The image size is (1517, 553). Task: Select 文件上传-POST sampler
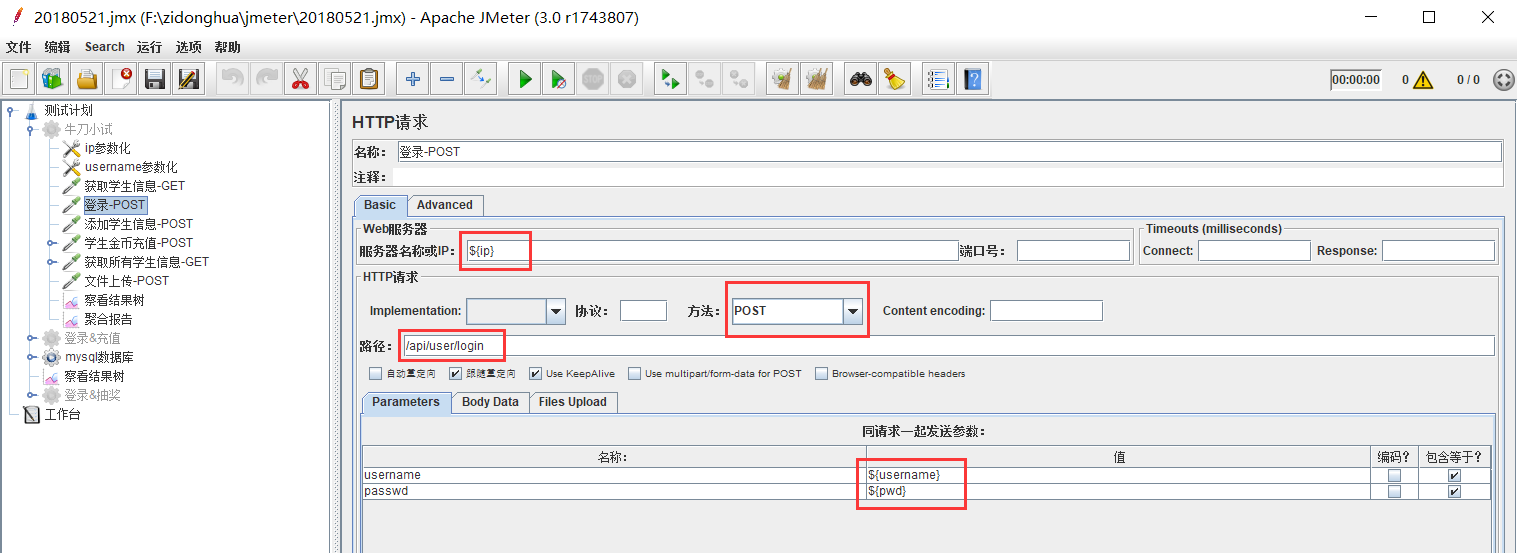pyautogui.click(x=126, y=281)
